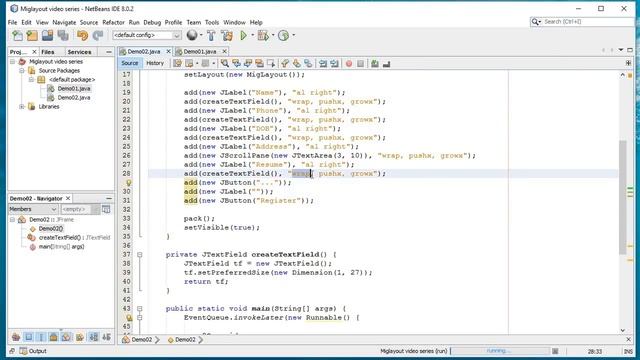Viewport: 640px width, 360px height.
Task: Click the Open Project toolbar icon
Action: pyautogui.click(x=47, y=36)
